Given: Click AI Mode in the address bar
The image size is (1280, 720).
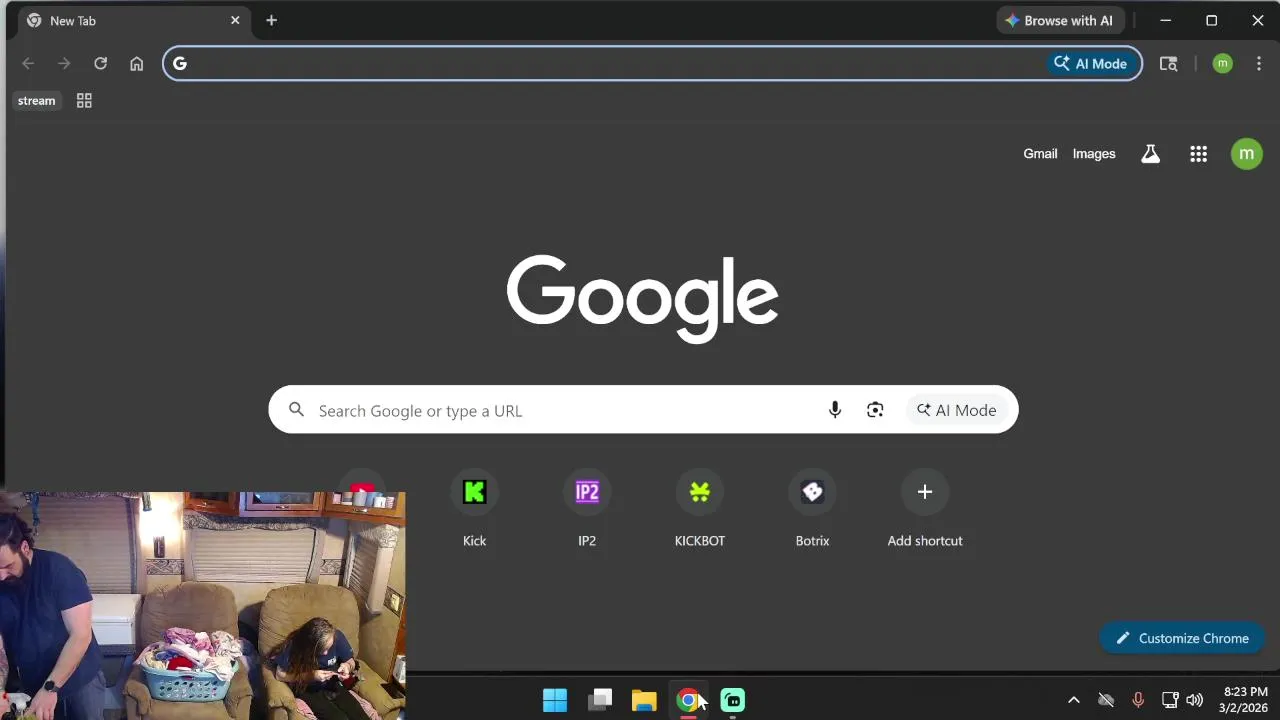Looking at the screenshot, I should click(1092, 64).
